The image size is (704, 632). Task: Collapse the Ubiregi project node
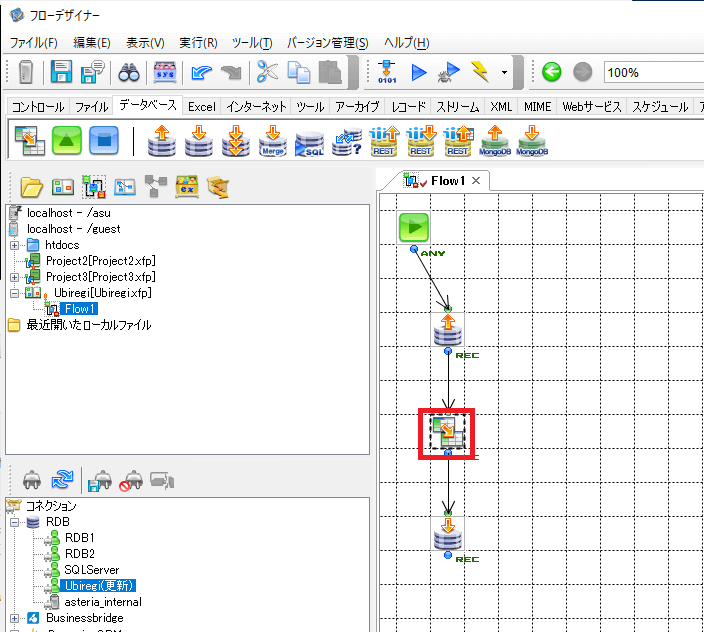(x=14, y=293)
